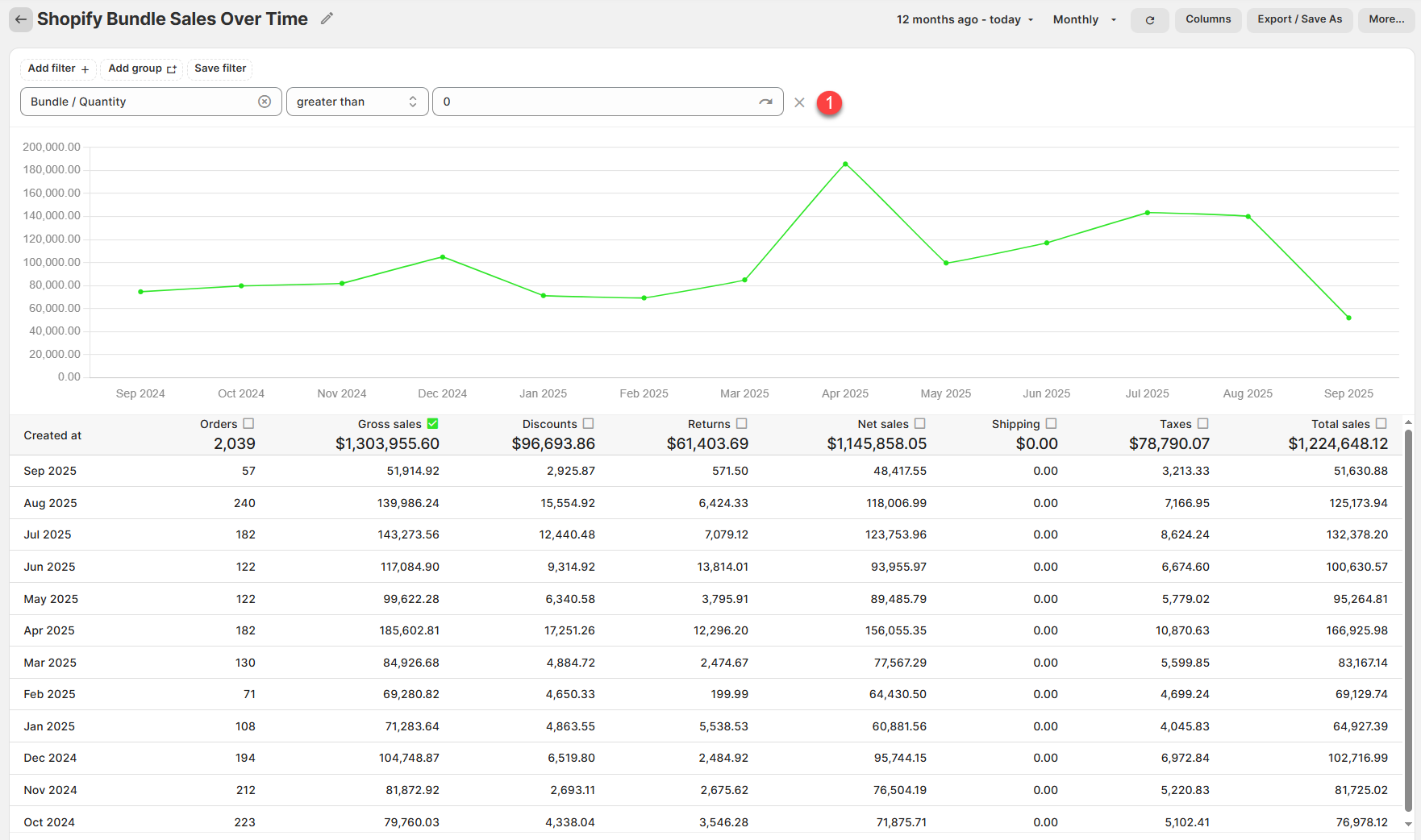Open the Monthly interval dropdown

(1084, 19)
